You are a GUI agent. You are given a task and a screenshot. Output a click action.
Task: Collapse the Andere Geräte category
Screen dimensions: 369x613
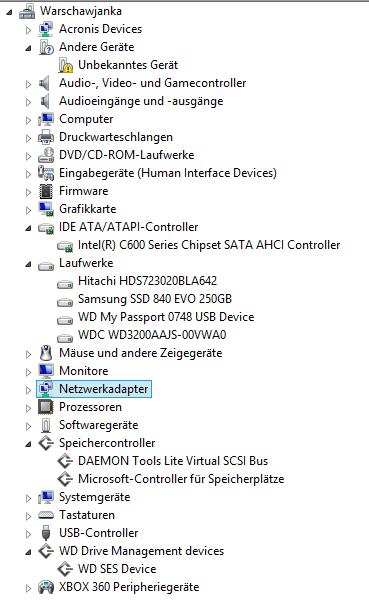tap(28, 48)
